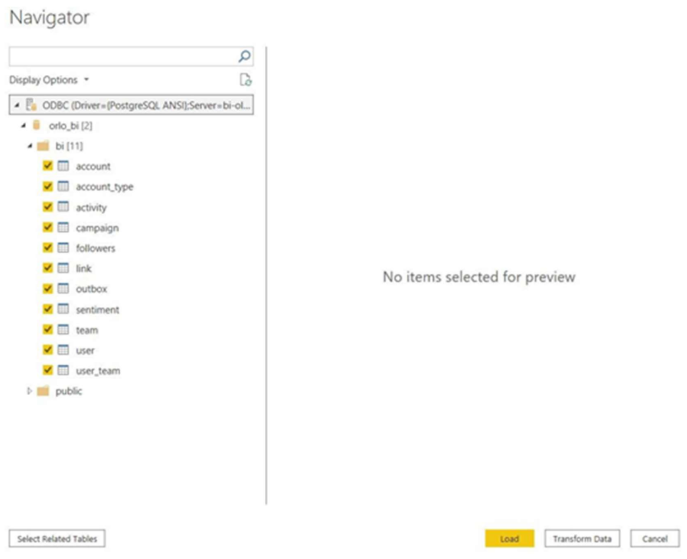Click Select Related Tables button
The height and width of the screenshot is (559, 687).
pyautogui.click(x=57, y=539)
